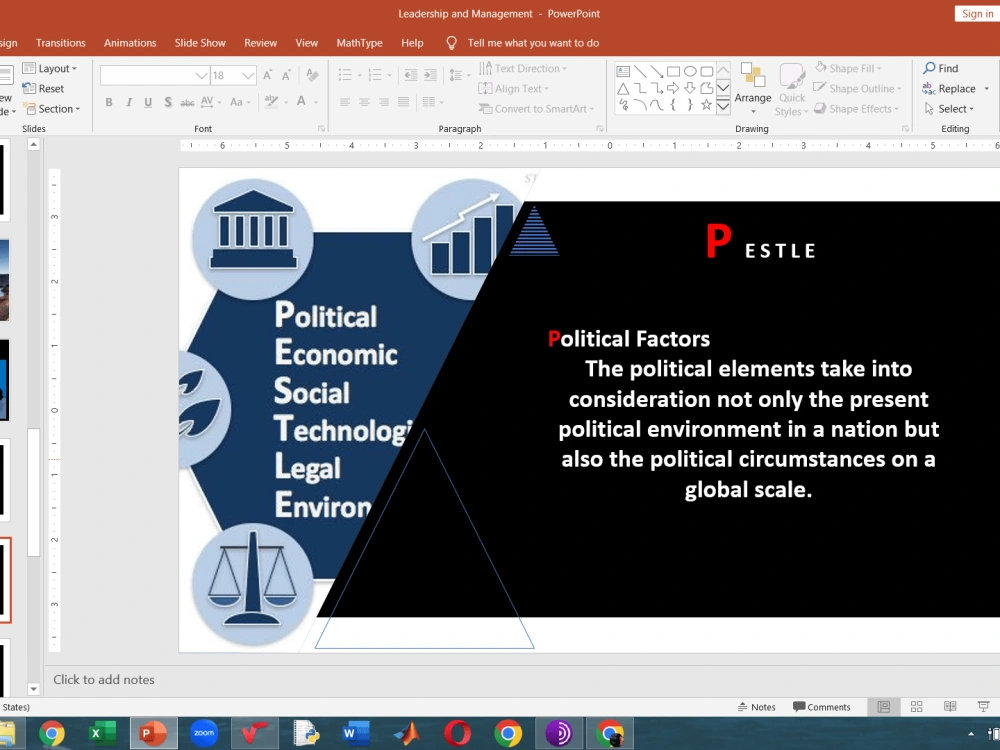This screenshot has height=750, width=1000.
Task: Toggle Italic text formatting
Action: (129, 102)
